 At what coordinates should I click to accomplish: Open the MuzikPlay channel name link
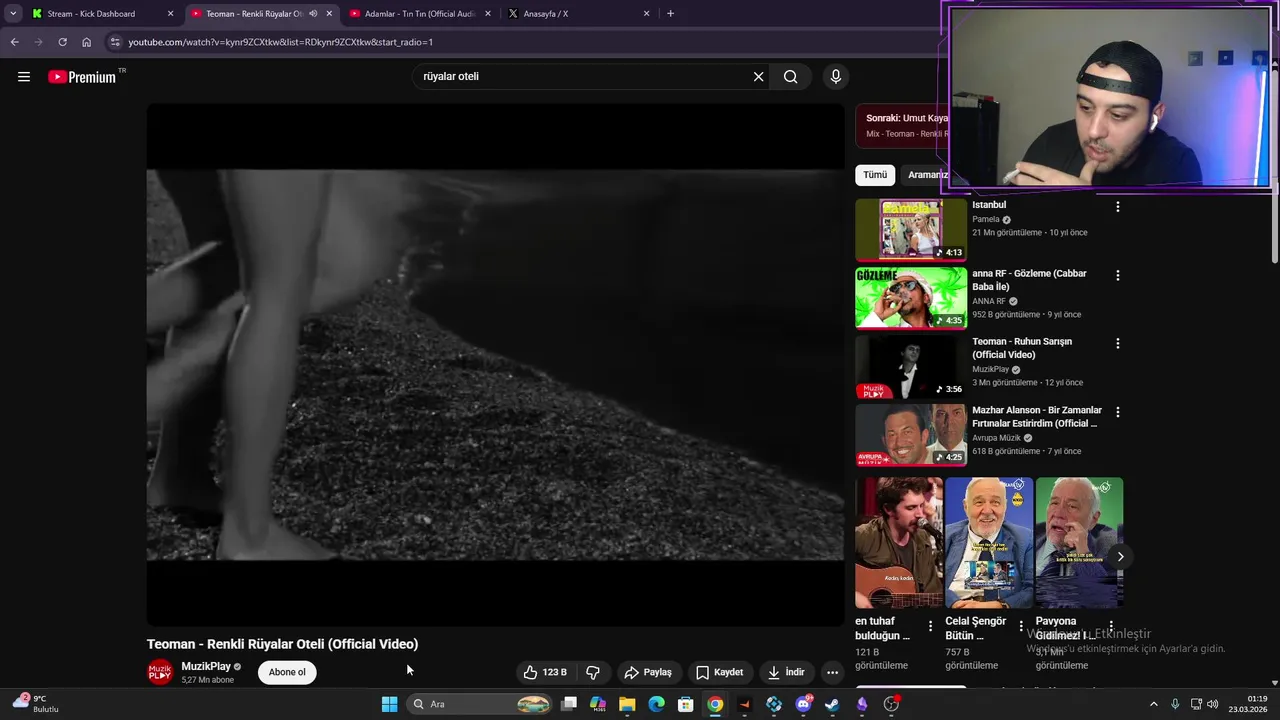206,666
